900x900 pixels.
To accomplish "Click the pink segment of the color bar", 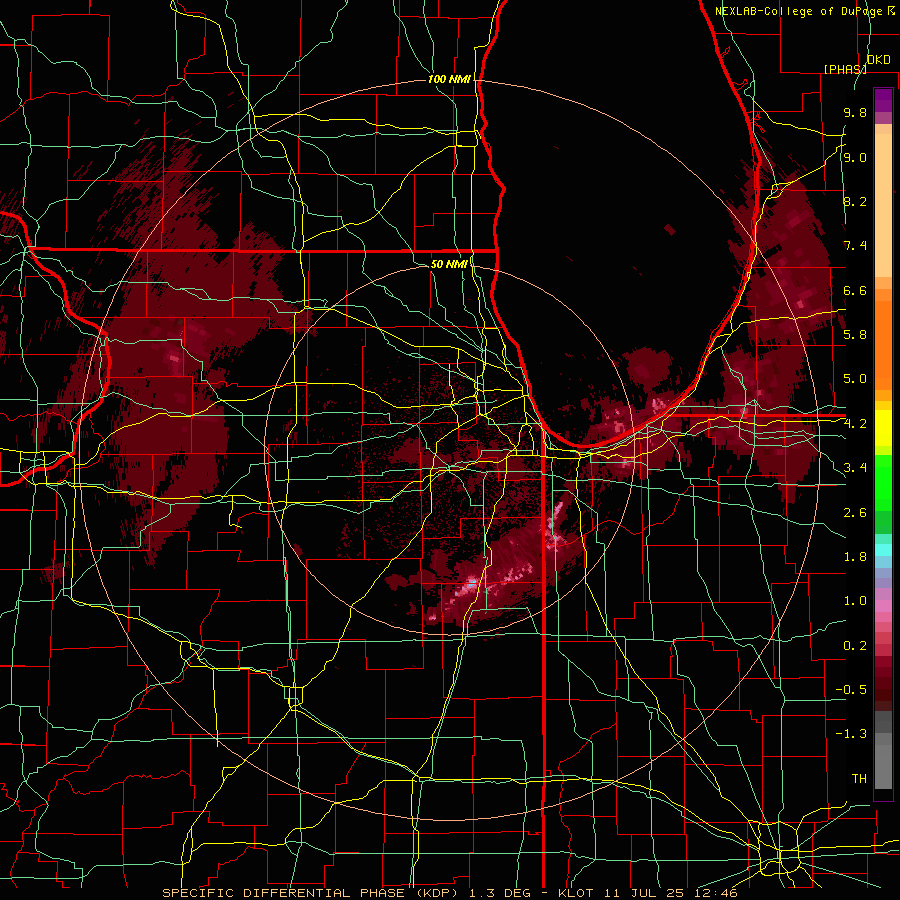I will tap(883, 606).
